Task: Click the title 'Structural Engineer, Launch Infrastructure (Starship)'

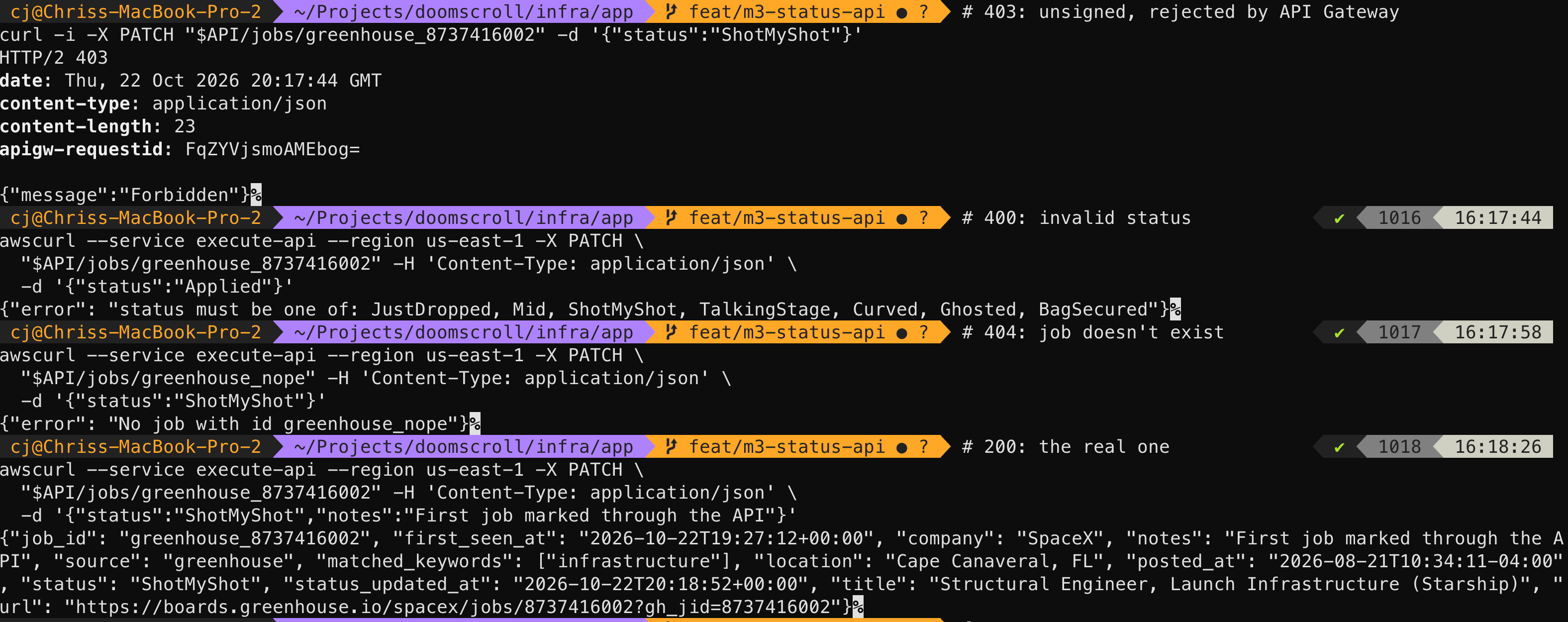Action: pos(1230,584)
